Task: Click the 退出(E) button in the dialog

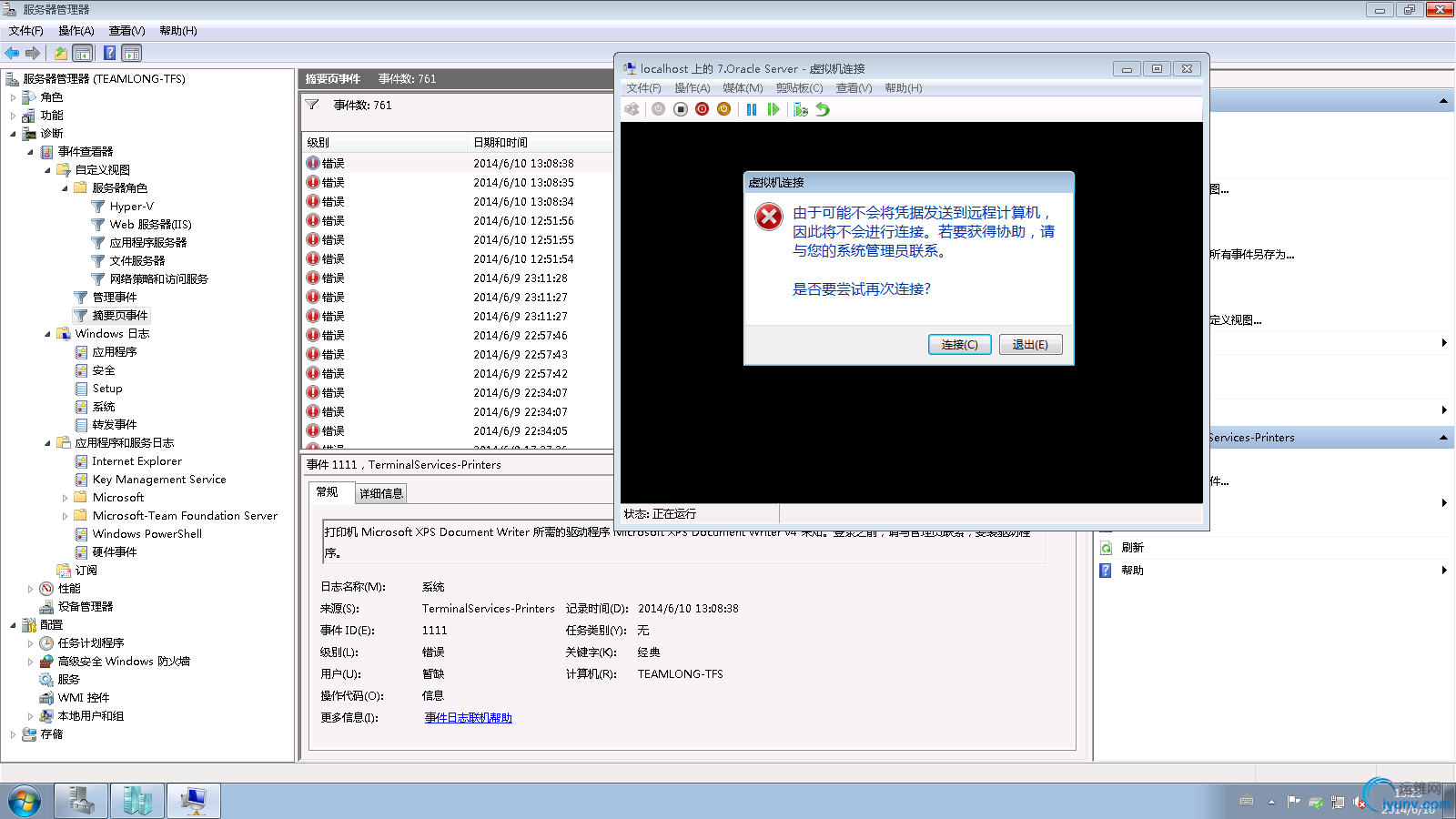Action: (x=1030, y=345)
